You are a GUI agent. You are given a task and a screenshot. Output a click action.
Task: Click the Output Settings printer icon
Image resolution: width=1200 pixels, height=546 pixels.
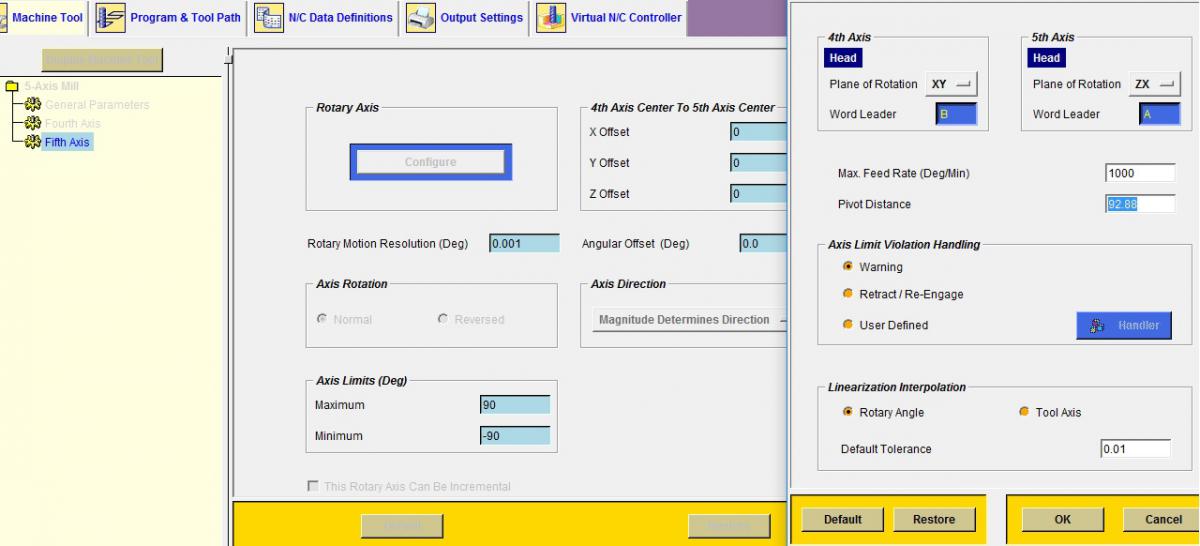click(421, 18)
